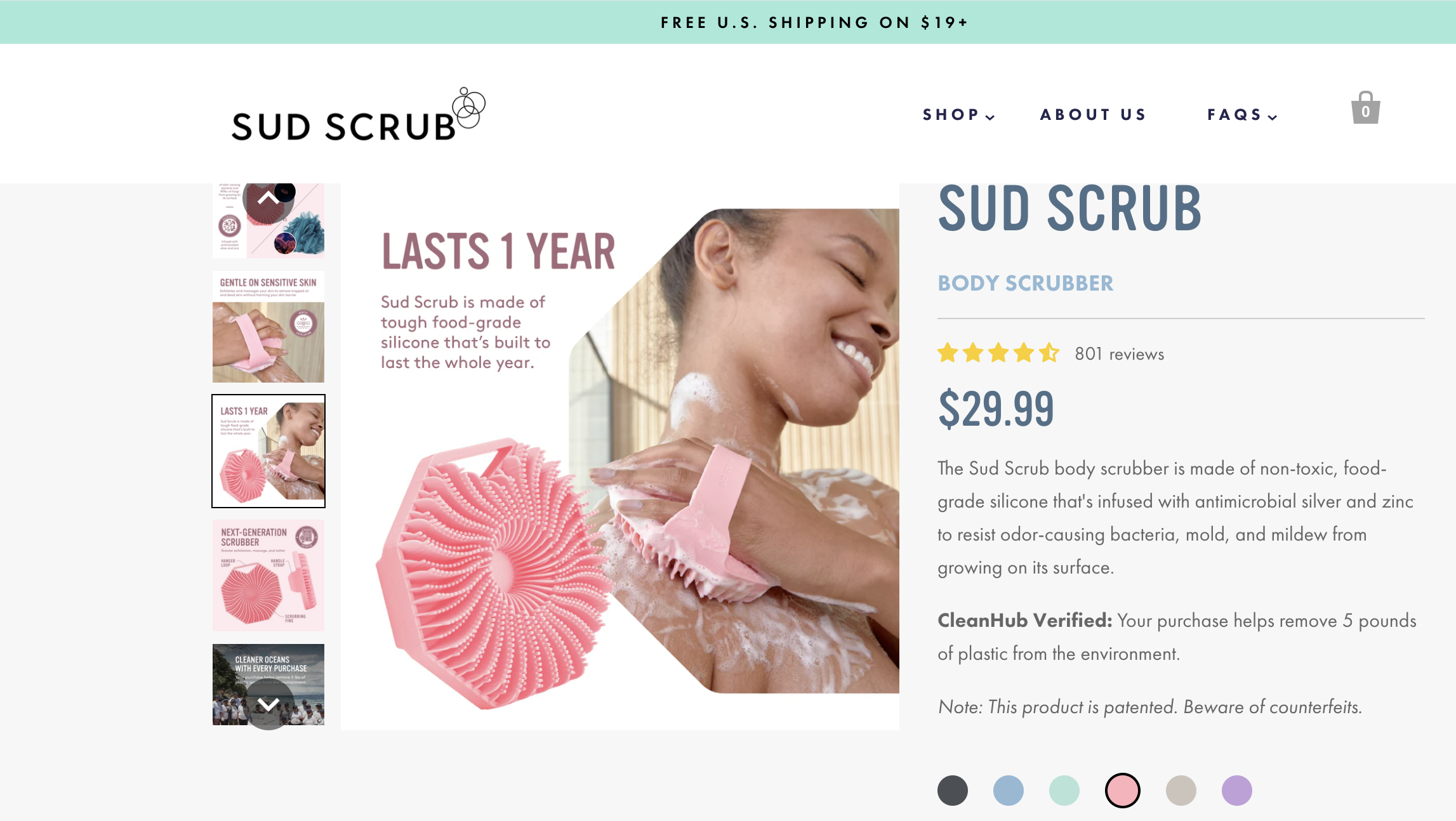Expand the Shop dropdown menu
Image resolution: width=1456 pixels, height=821 pixels.
[958, 115]
